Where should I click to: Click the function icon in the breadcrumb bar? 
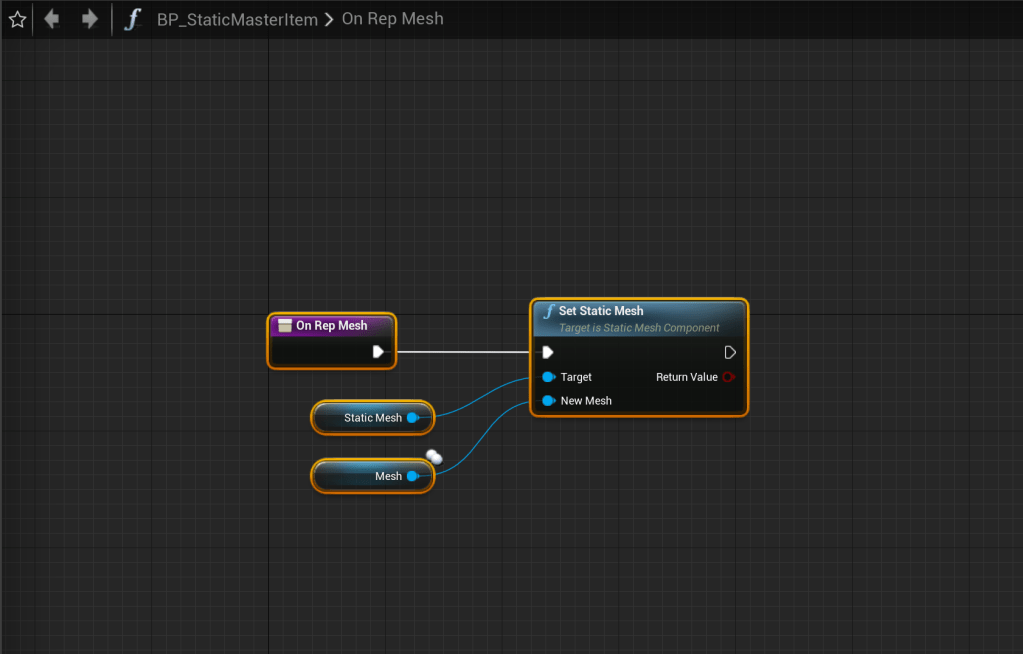tap(132, 19)
